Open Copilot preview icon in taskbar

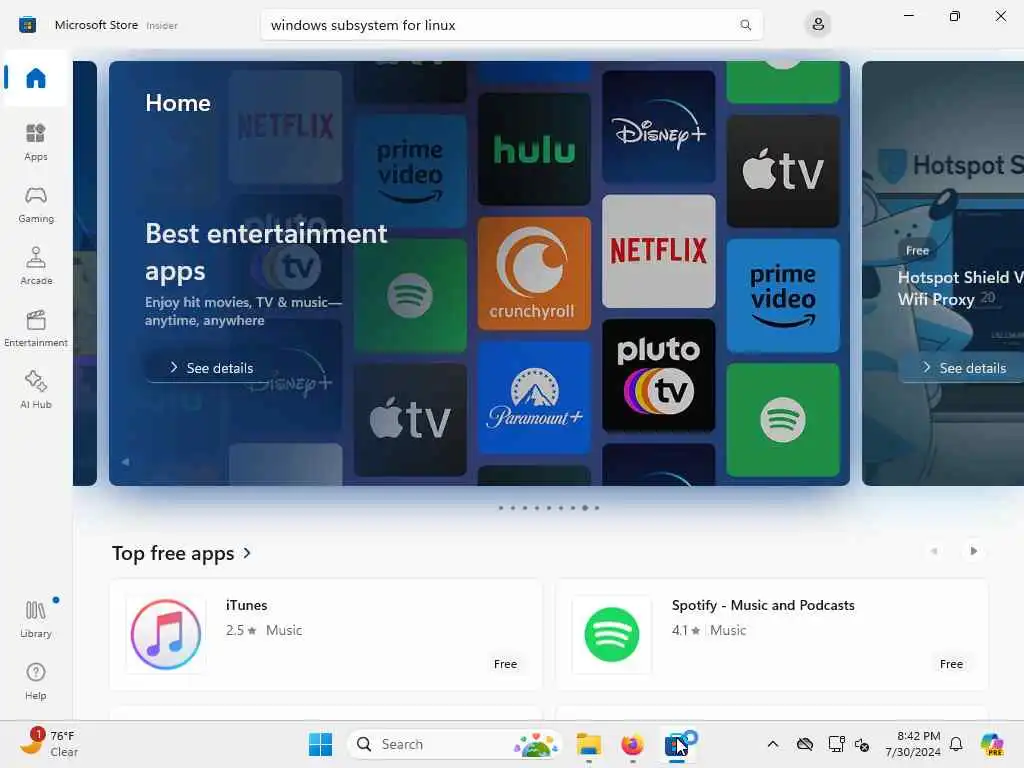[x=992, y=744]
